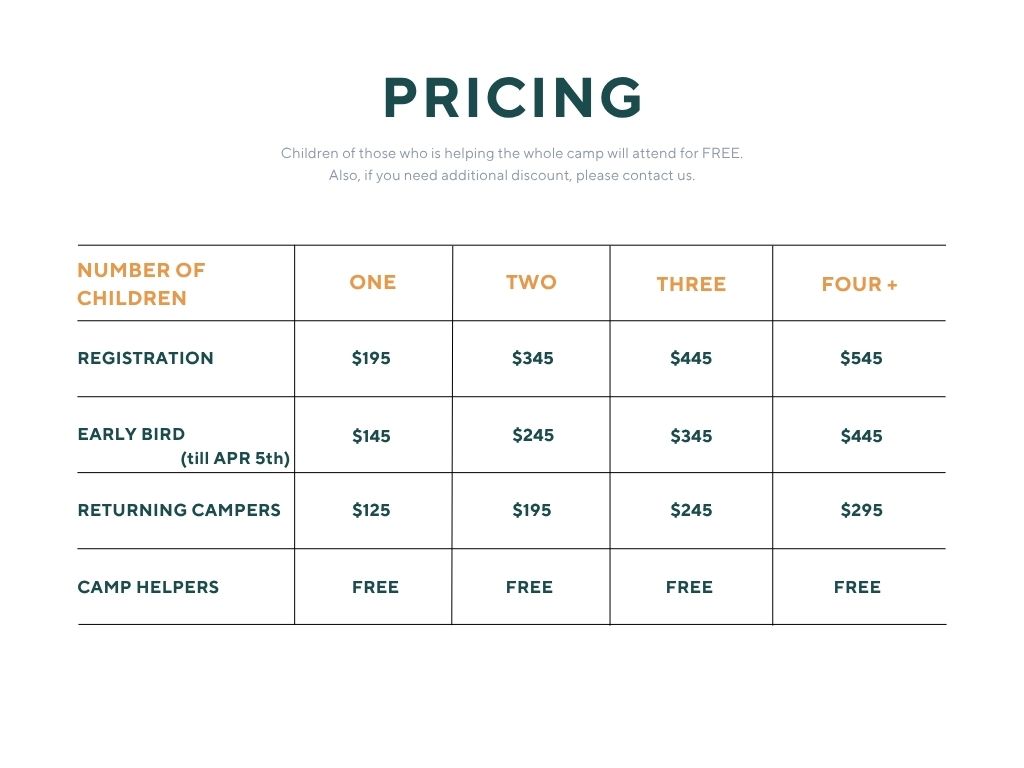The height and width of the screenshot is (768, 1024).
Task: Select the RETURNING CAMPERS row label
Action: pyautogui.click(x=179, y=510)
